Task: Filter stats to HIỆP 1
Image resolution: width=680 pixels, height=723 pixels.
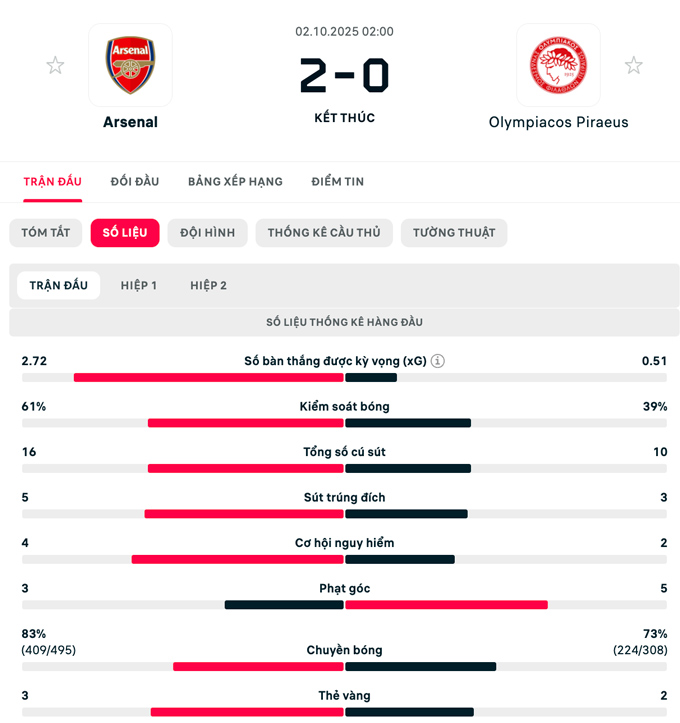Action: pos(139,285)
